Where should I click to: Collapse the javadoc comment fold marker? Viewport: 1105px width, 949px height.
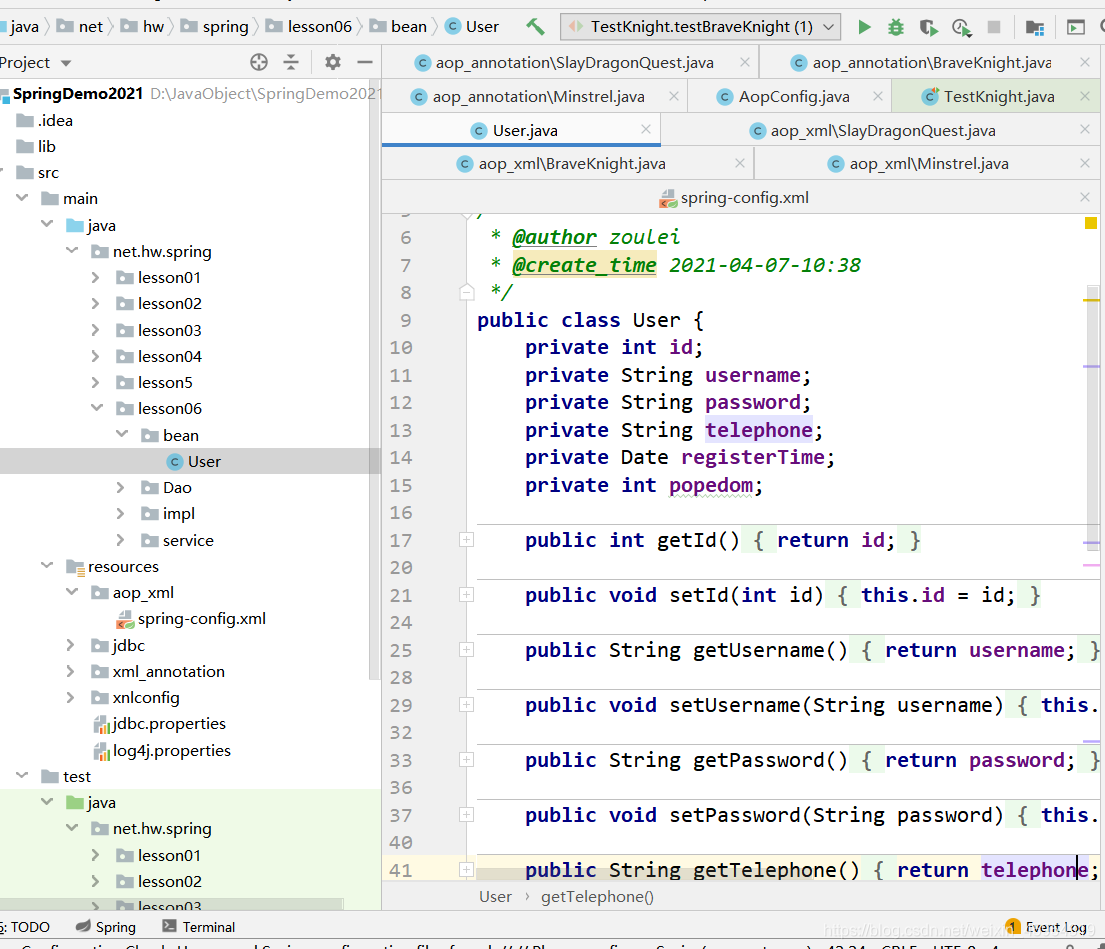[x=467, y=292]
